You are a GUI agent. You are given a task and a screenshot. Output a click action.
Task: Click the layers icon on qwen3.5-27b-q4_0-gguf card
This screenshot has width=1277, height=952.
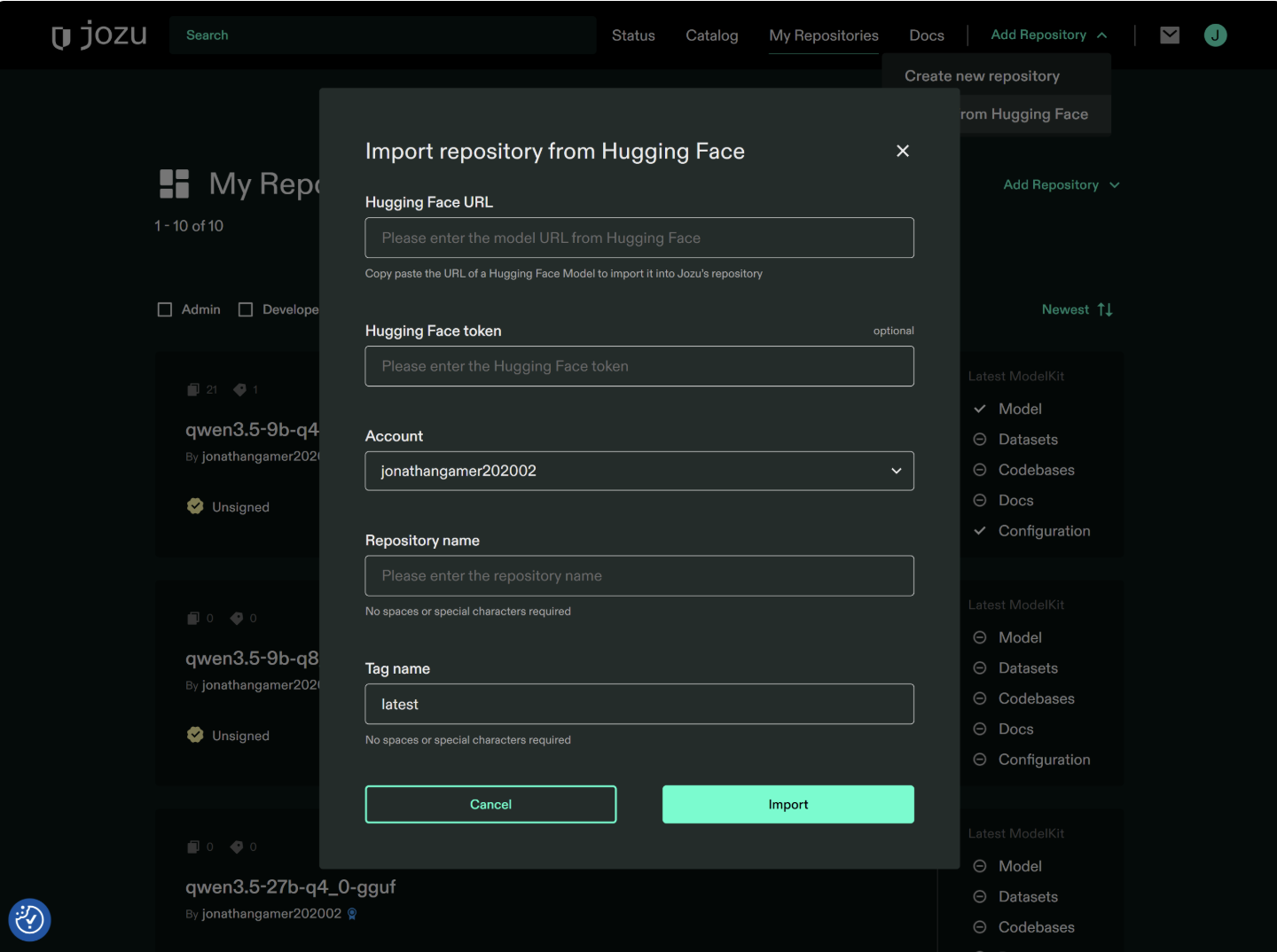tap(193, 847)
